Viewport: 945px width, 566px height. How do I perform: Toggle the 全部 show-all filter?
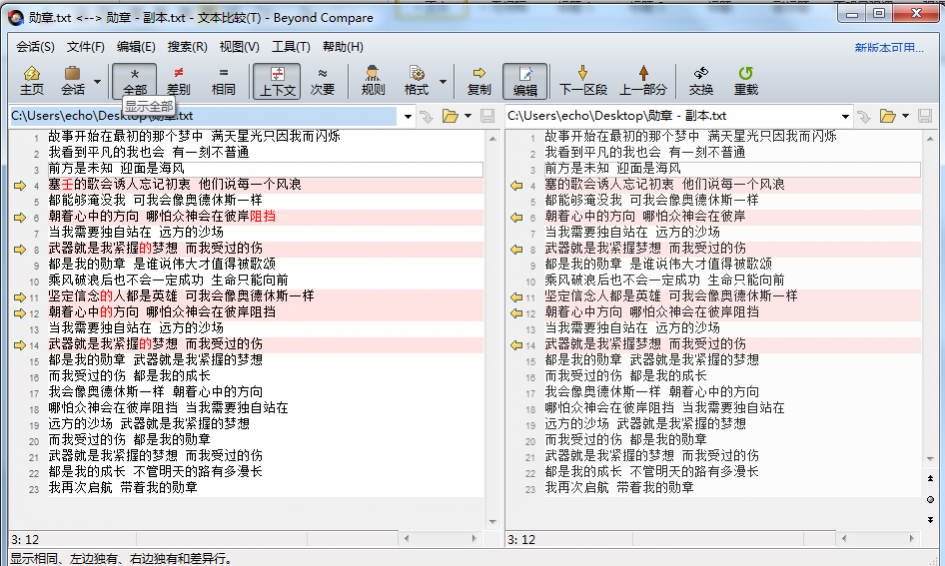(x=134, y=81)
